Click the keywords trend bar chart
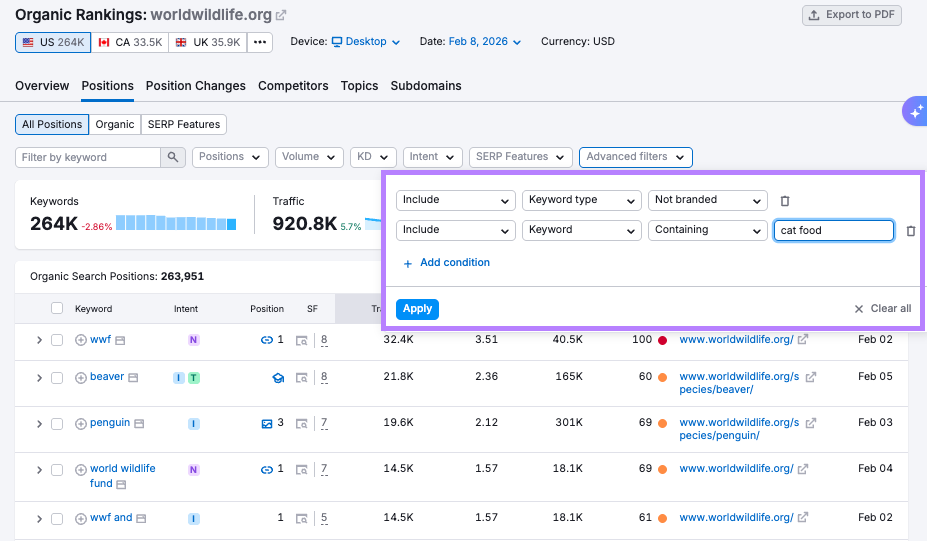This screenshot has height=541, width=927. click(x=175, y=223)
